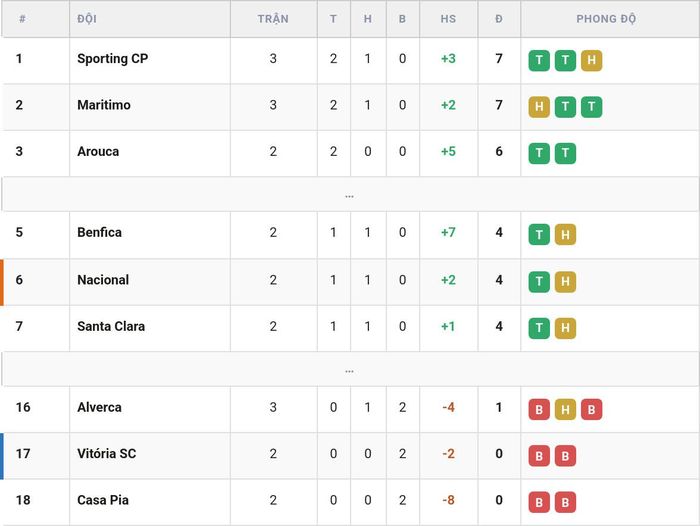Click Casa Pia's first red B badge
Screen dimensions: 700x526
click(x=539, y=502)
